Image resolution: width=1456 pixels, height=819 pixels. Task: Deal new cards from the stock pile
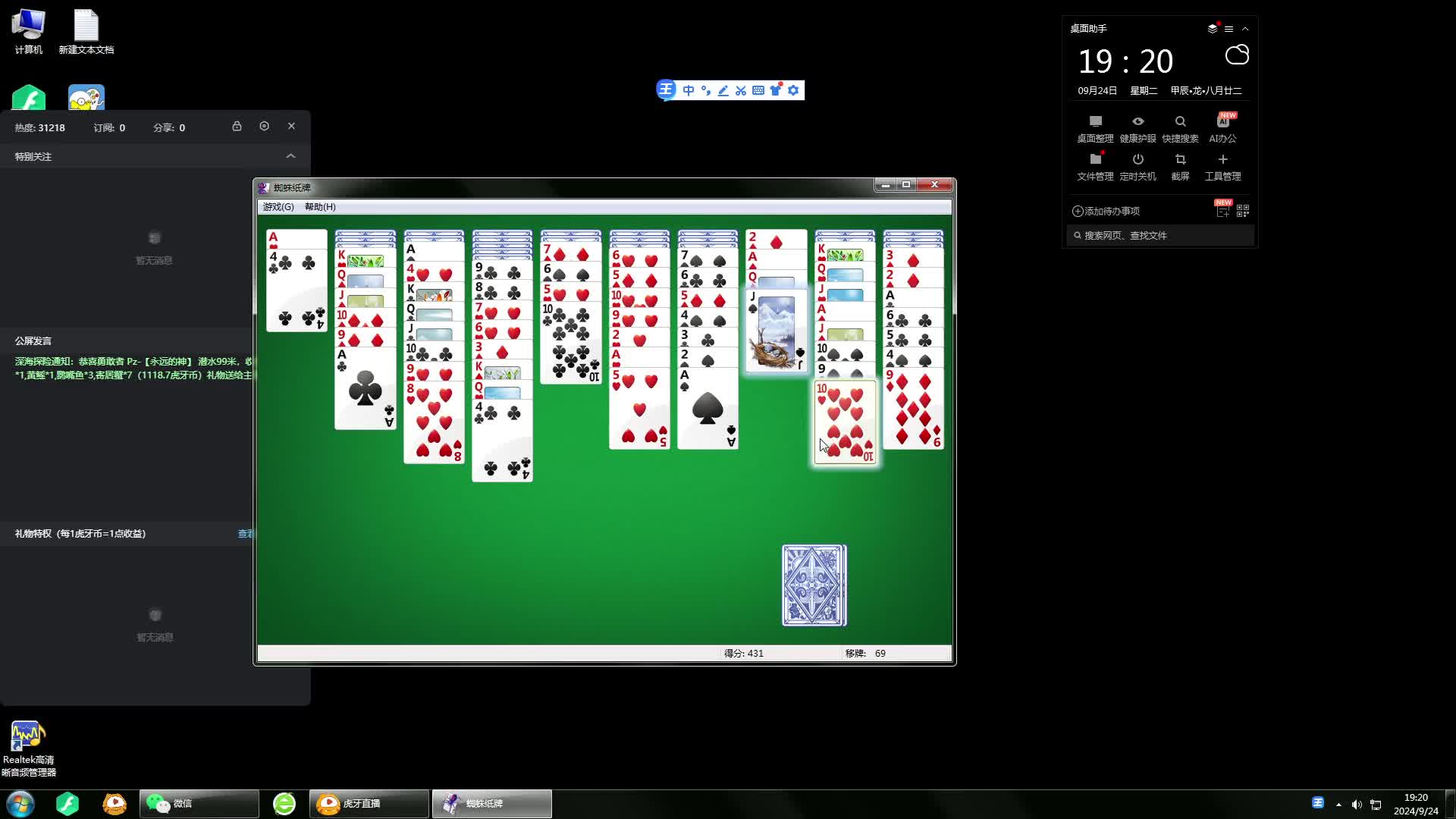click(814, 585)
